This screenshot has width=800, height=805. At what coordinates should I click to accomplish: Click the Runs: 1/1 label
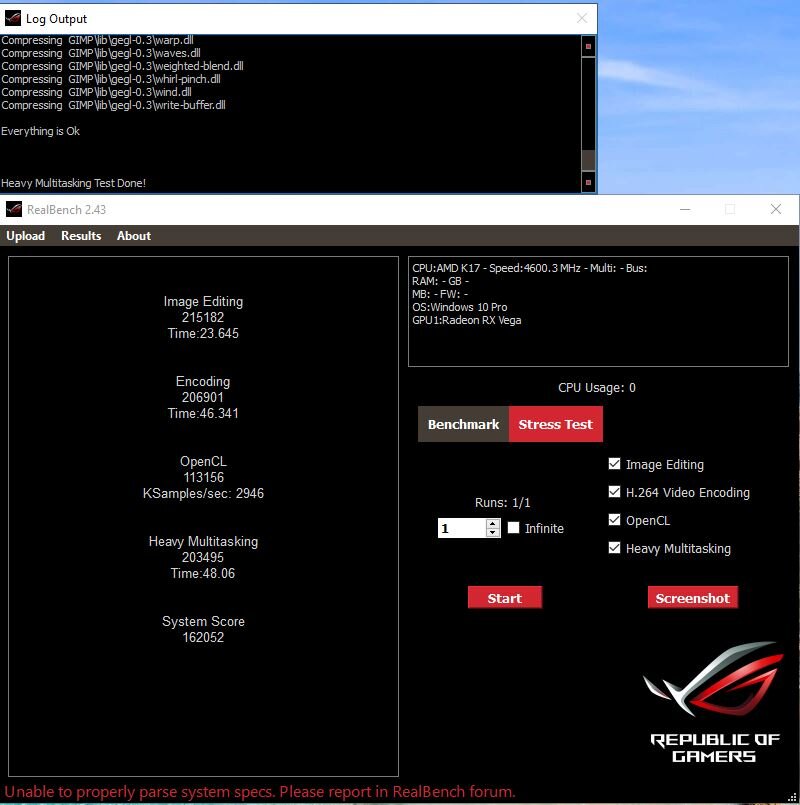(503, 503)
